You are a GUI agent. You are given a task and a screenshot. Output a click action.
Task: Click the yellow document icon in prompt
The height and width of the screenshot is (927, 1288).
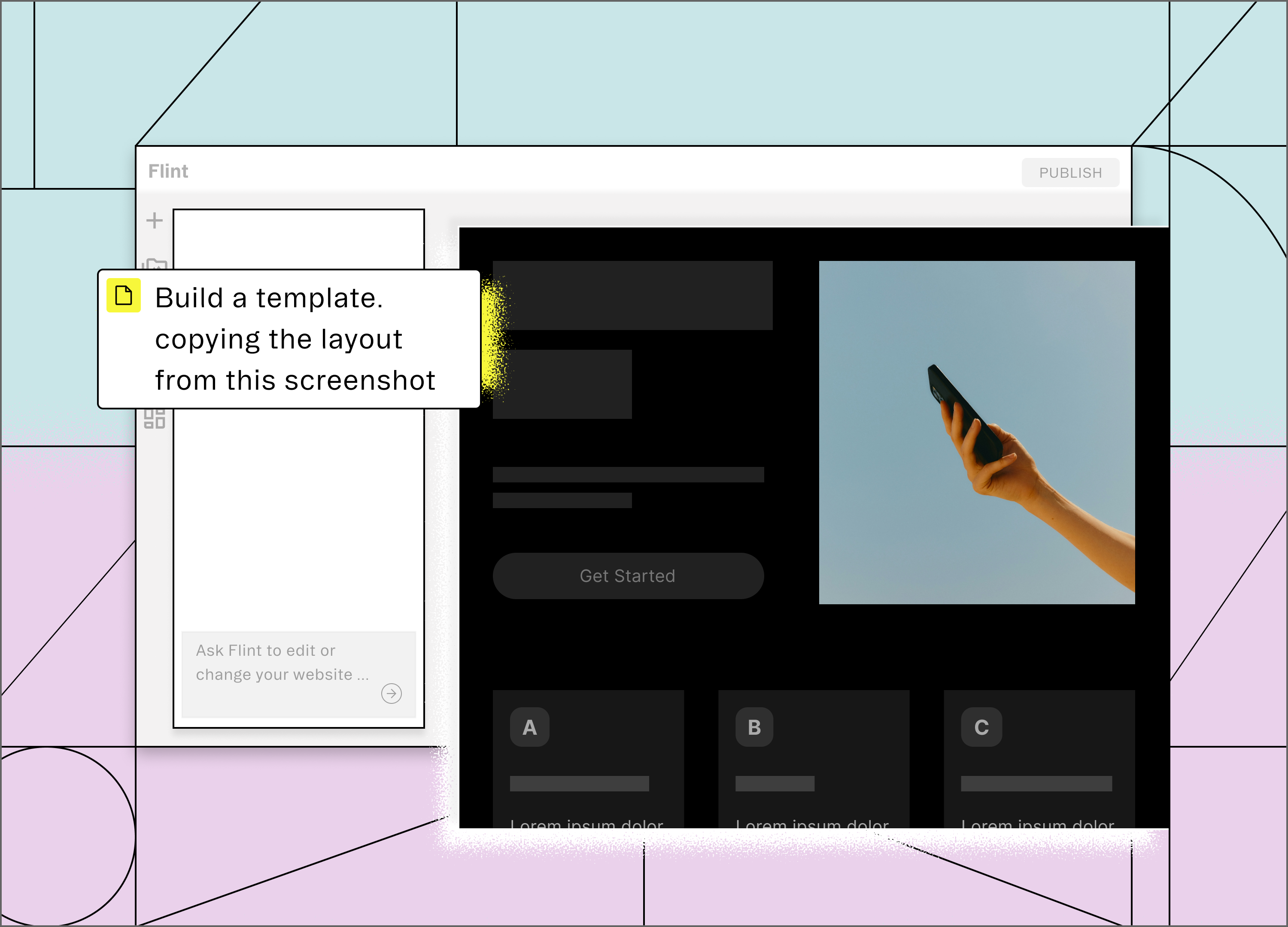click(x=124, y=296)
